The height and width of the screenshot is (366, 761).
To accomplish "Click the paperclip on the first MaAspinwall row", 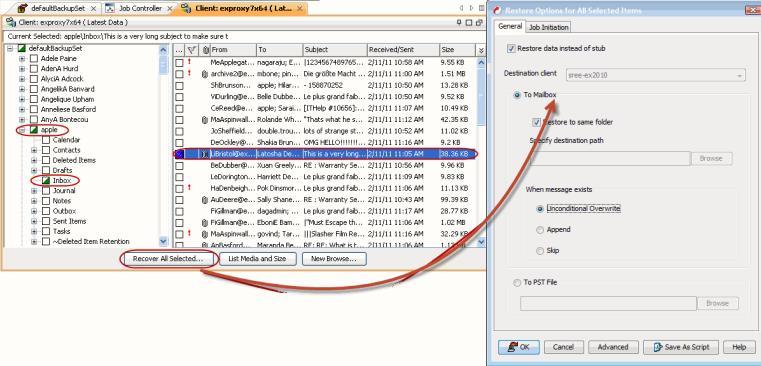I will pyautogui.click(x=205, y=120).
